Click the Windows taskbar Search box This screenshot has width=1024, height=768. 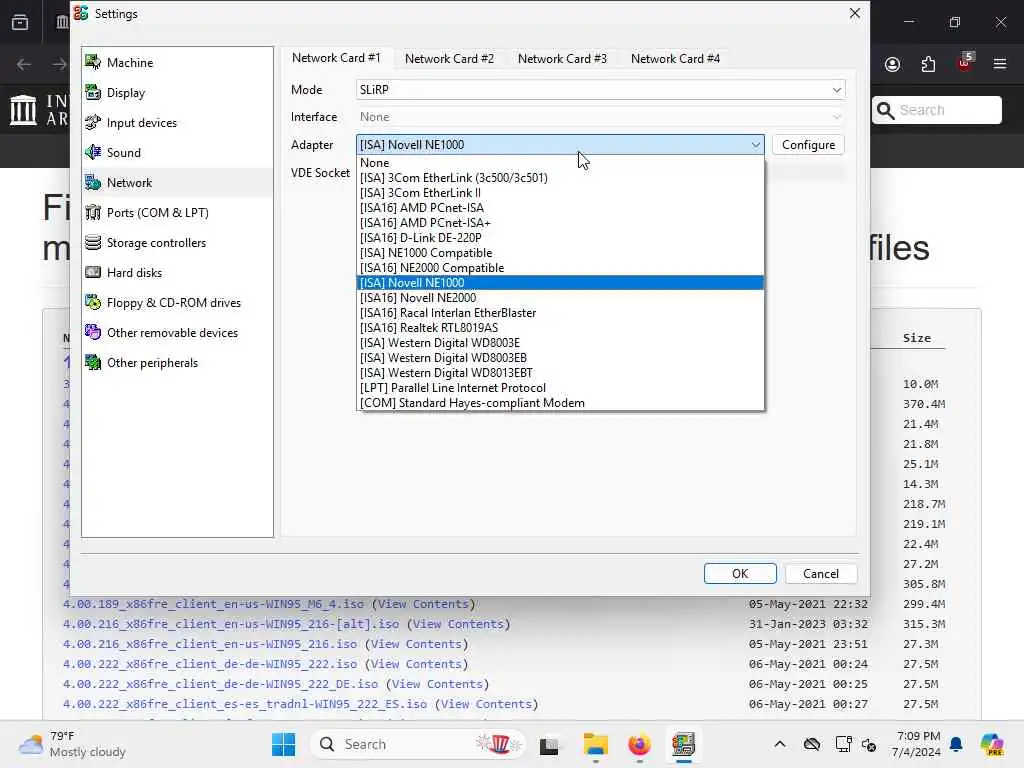(x=418, y=744)
